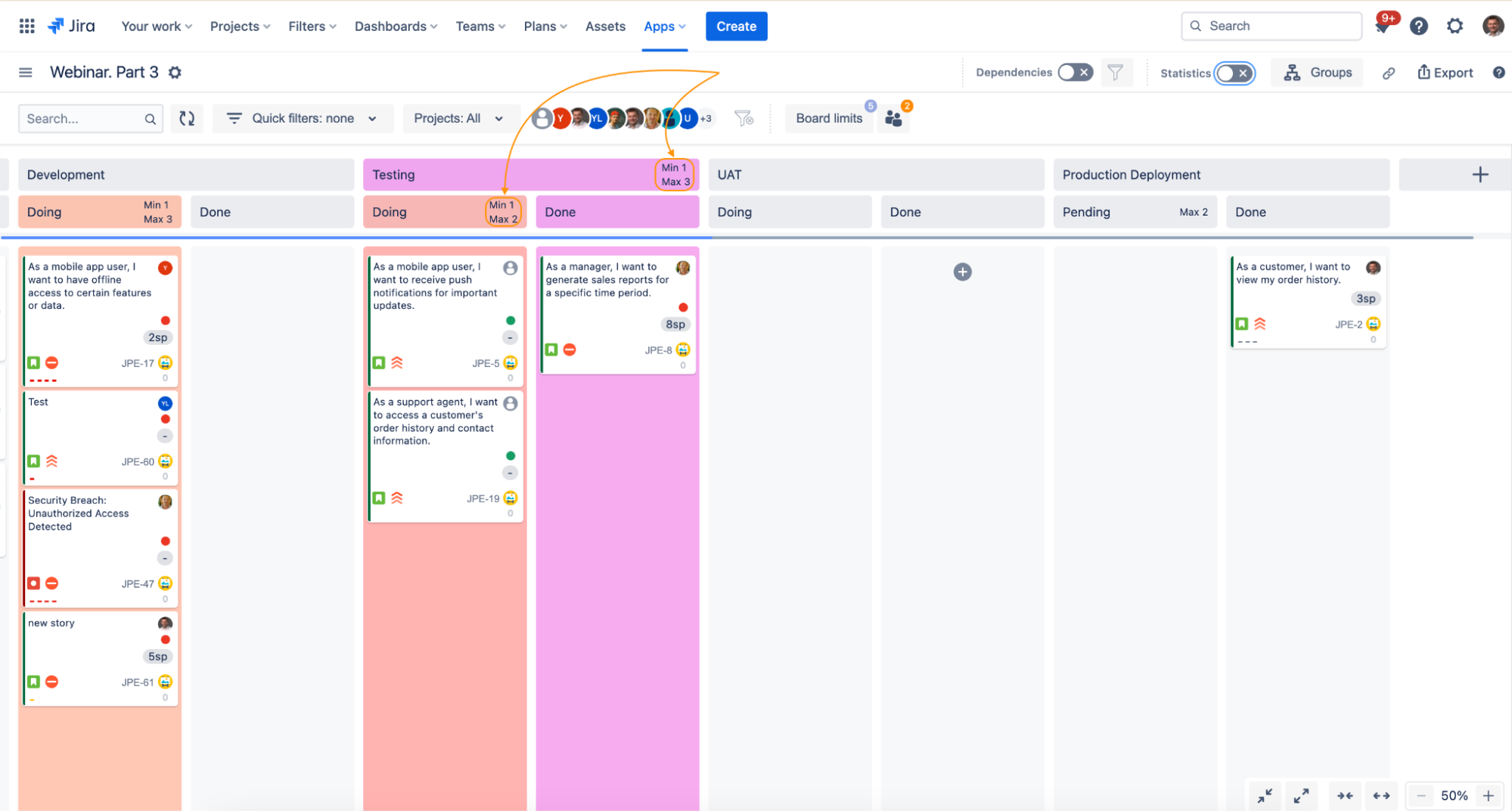This screenshot has height=811, width=1512.
Task: Open the Dashboards menu
Action: pos(396,26)
